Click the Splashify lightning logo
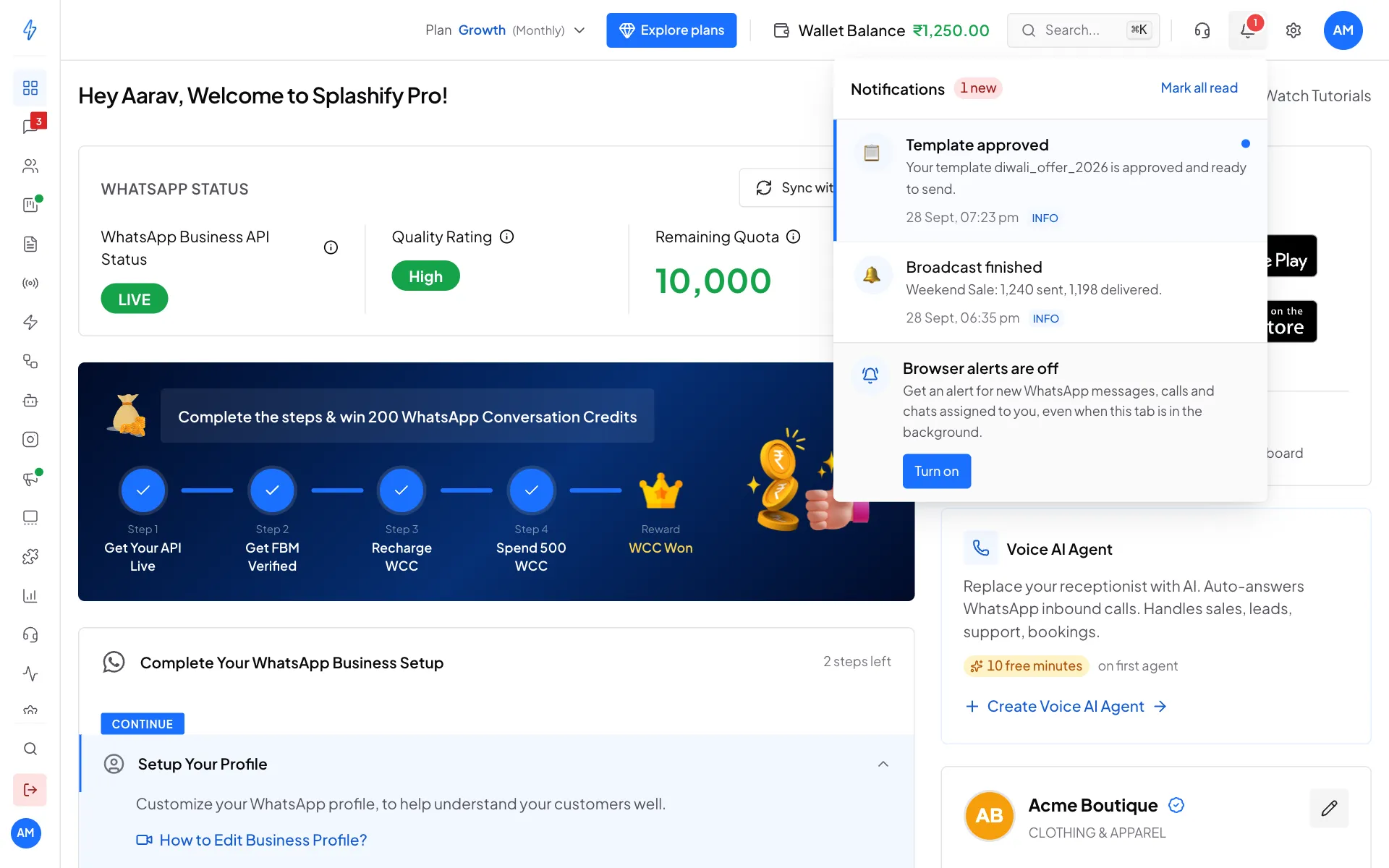Viewport: 1389px width, 868px height. pos(30,30)
